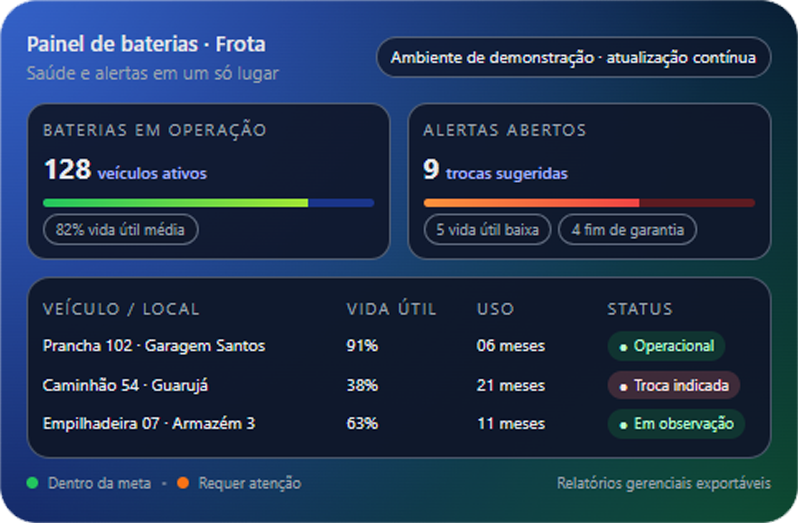Click the Vida útil column header

(x=391, y=309)
